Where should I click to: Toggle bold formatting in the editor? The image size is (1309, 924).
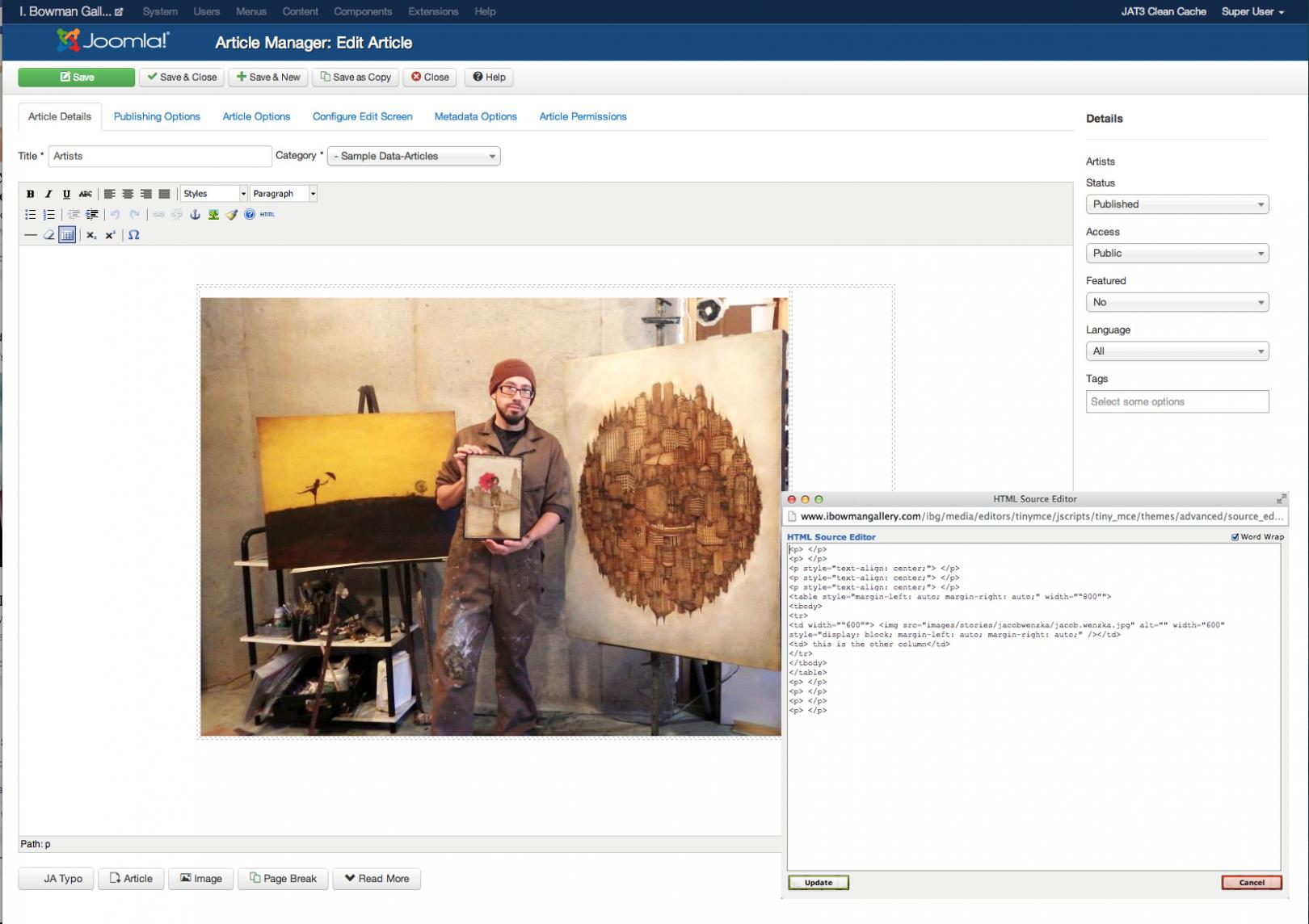[x=30, y=194]
